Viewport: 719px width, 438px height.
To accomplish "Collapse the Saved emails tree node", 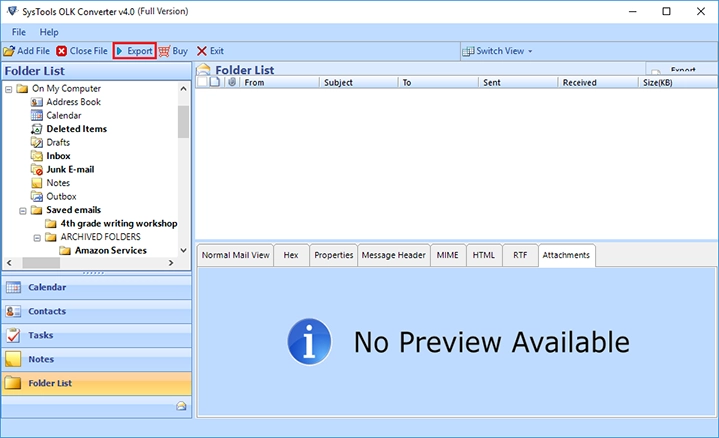I will coord(22,211).
